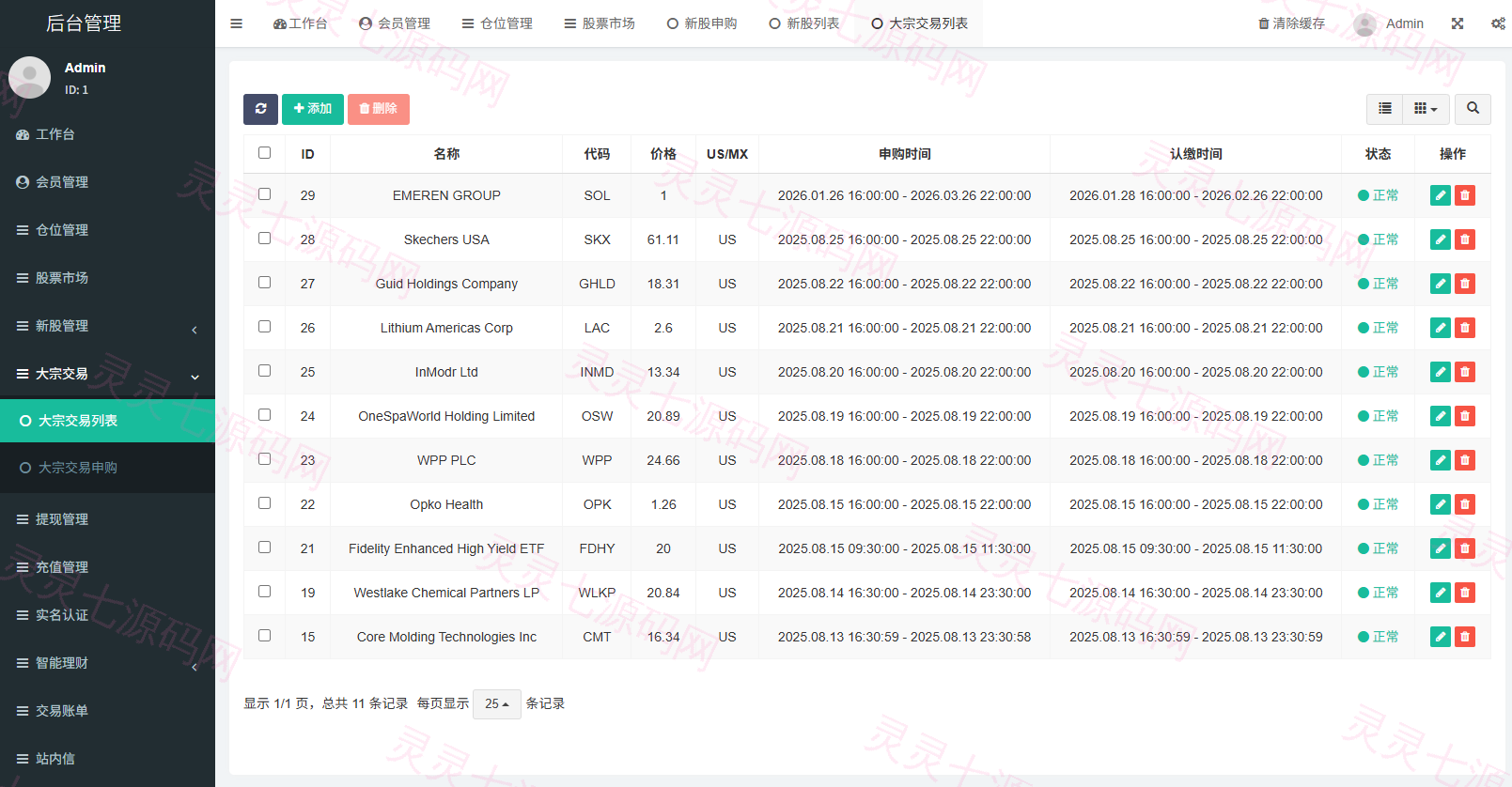Edit the EMEREN GROUP row
1512x787 pixels.
(1440, 195)
